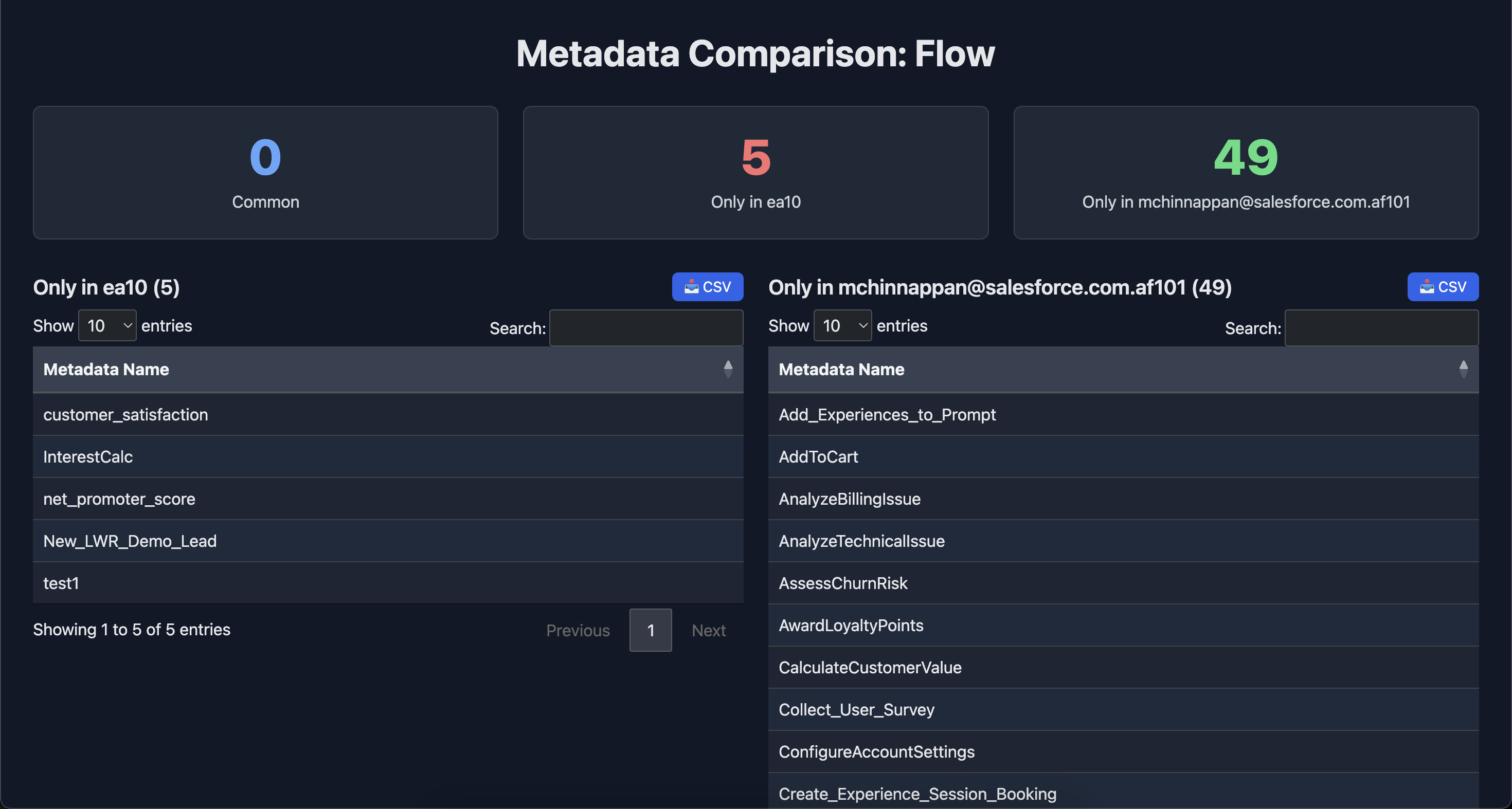Click the CSV download icon for mchinnappan list

[x=1443, y=287]
